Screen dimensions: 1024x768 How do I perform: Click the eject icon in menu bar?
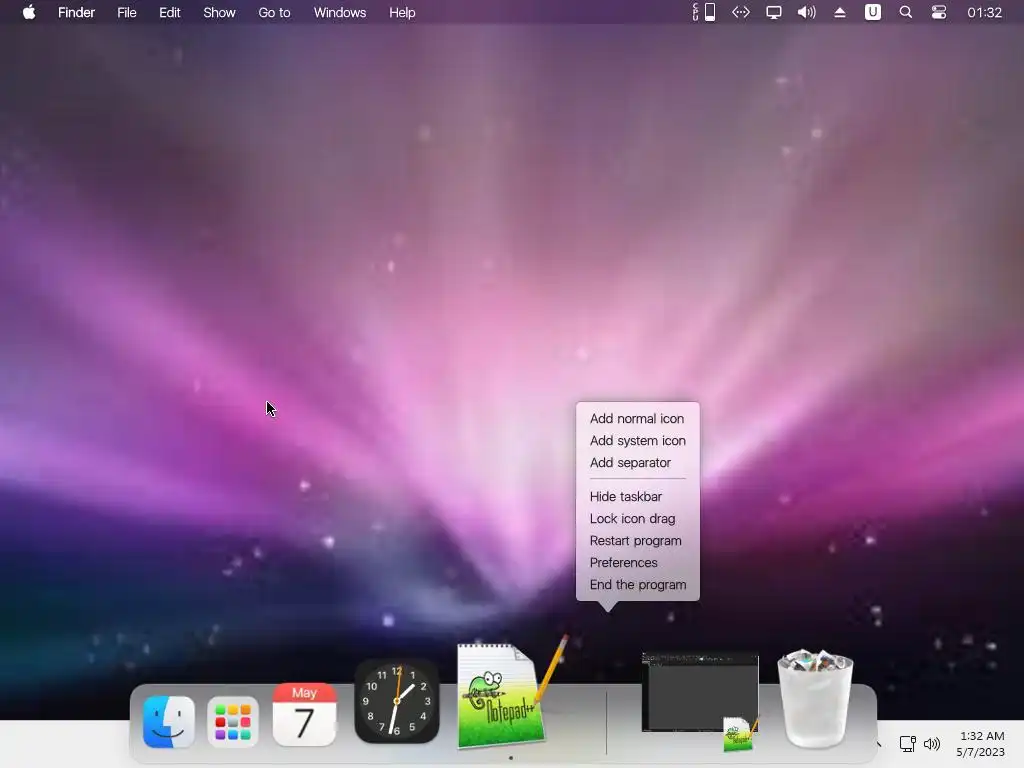(x=840, y=12)
